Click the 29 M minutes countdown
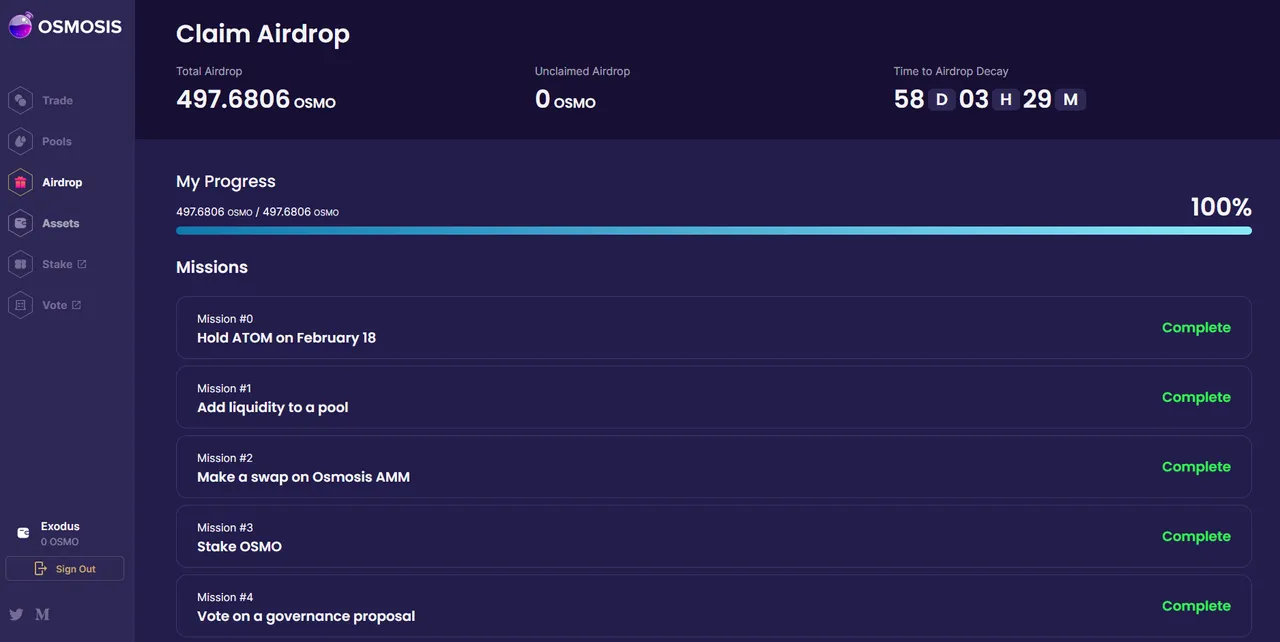 (x=1054, y=99)
